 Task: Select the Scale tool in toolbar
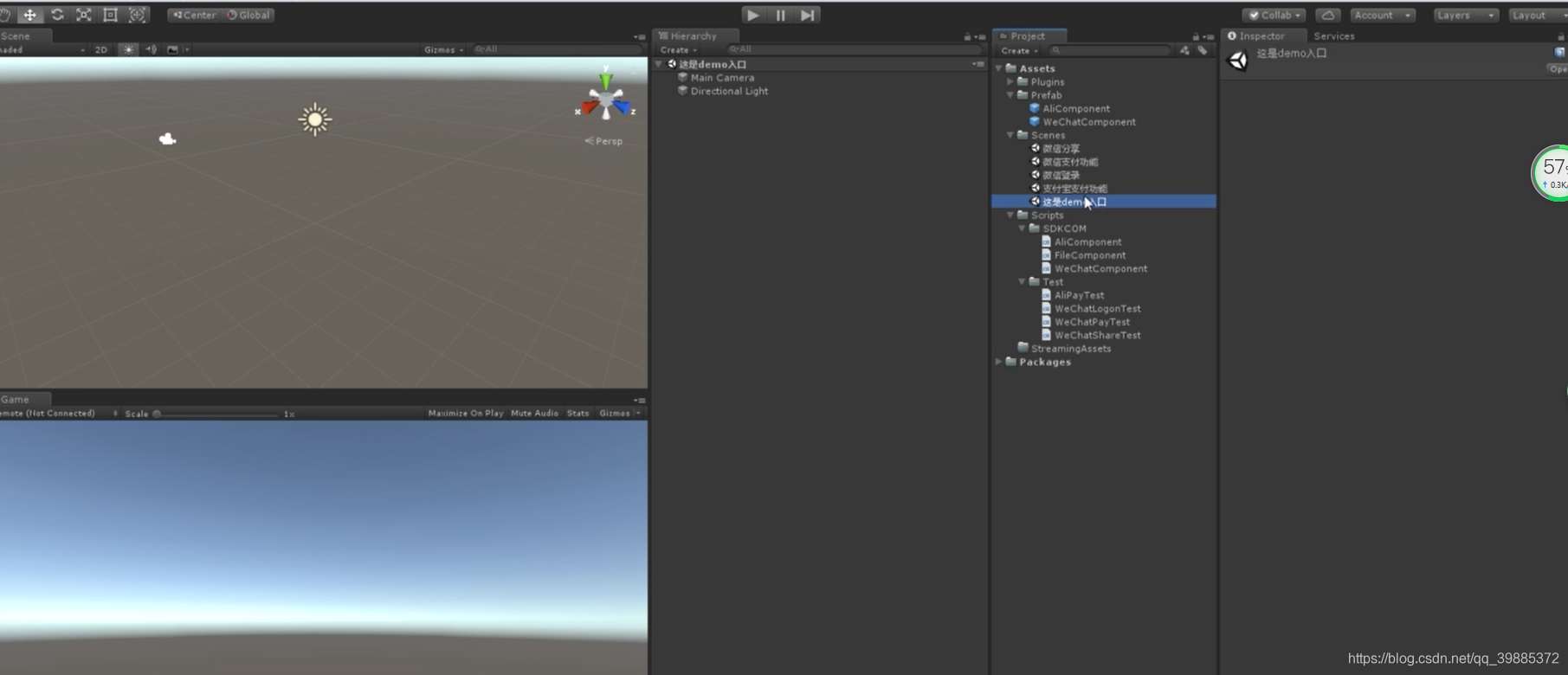click(84, 15)
